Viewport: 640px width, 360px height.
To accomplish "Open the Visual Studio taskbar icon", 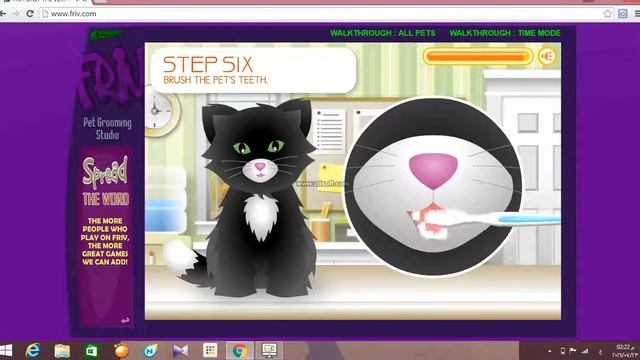I will tap(180, 351).
